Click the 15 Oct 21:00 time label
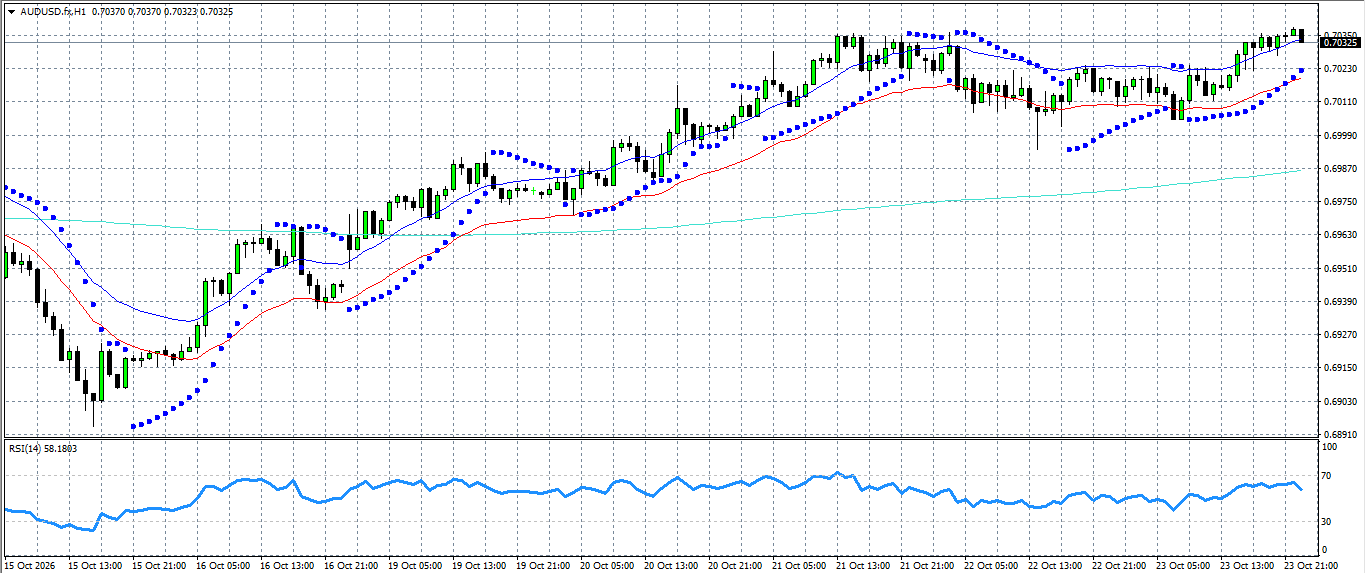1365x573 pixels. (x=158, y=565)
